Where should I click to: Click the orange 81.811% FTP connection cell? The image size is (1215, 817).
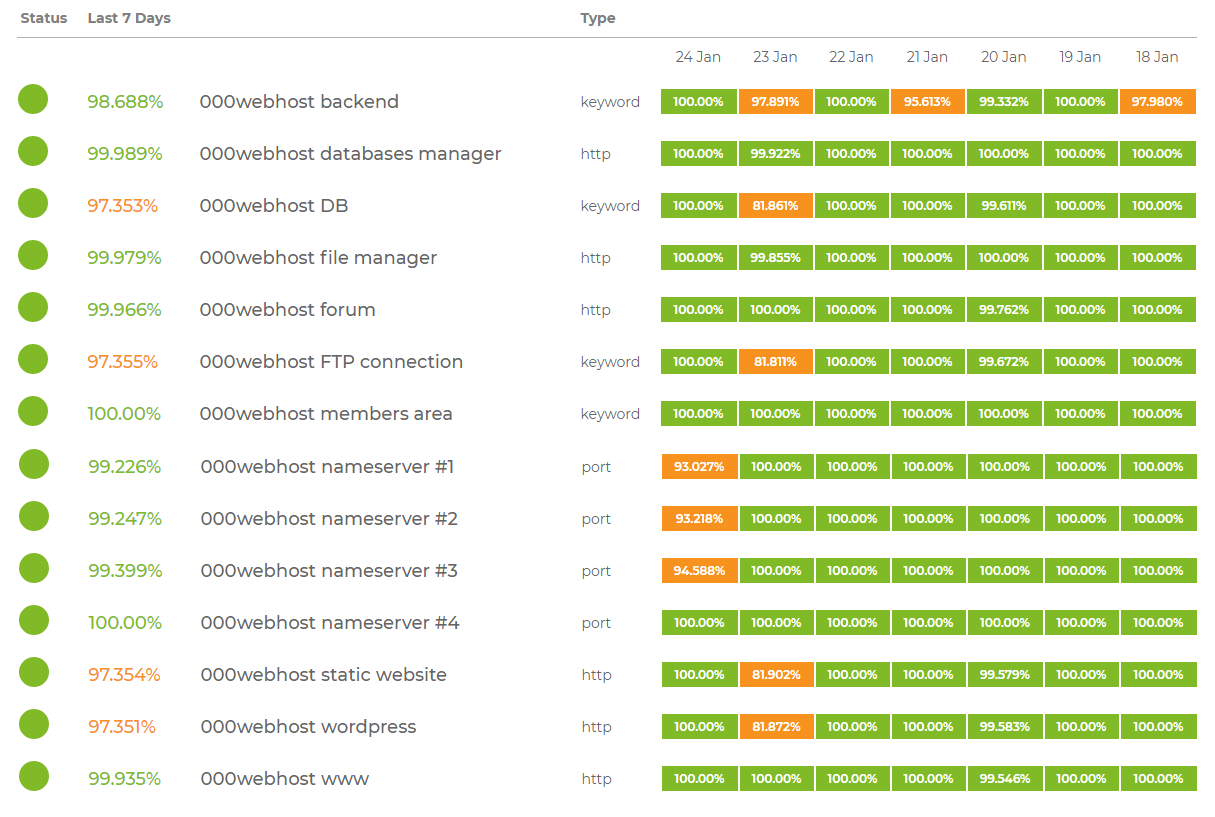[x=776, y=362]
